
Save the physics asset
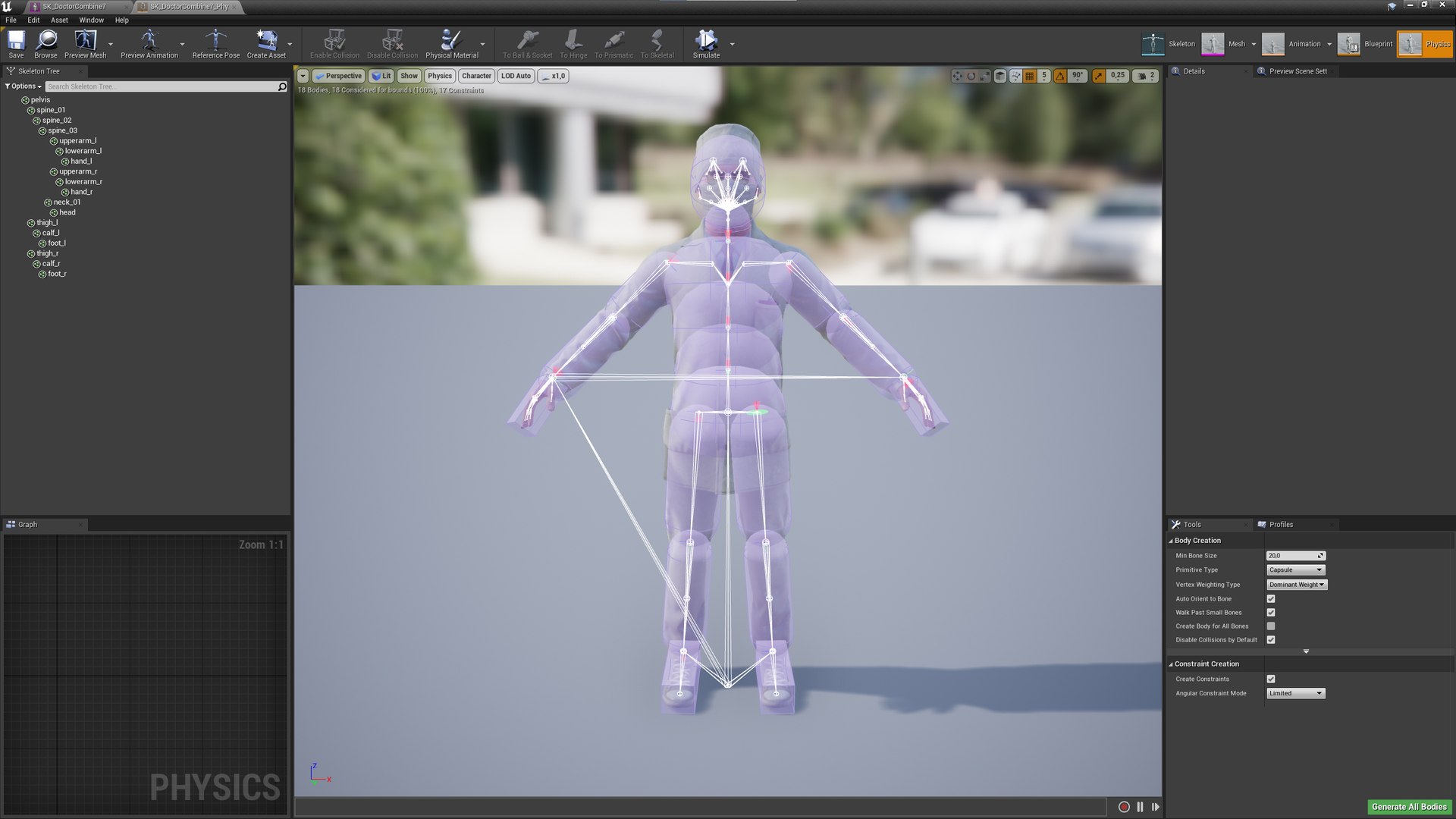coord(16,44)
